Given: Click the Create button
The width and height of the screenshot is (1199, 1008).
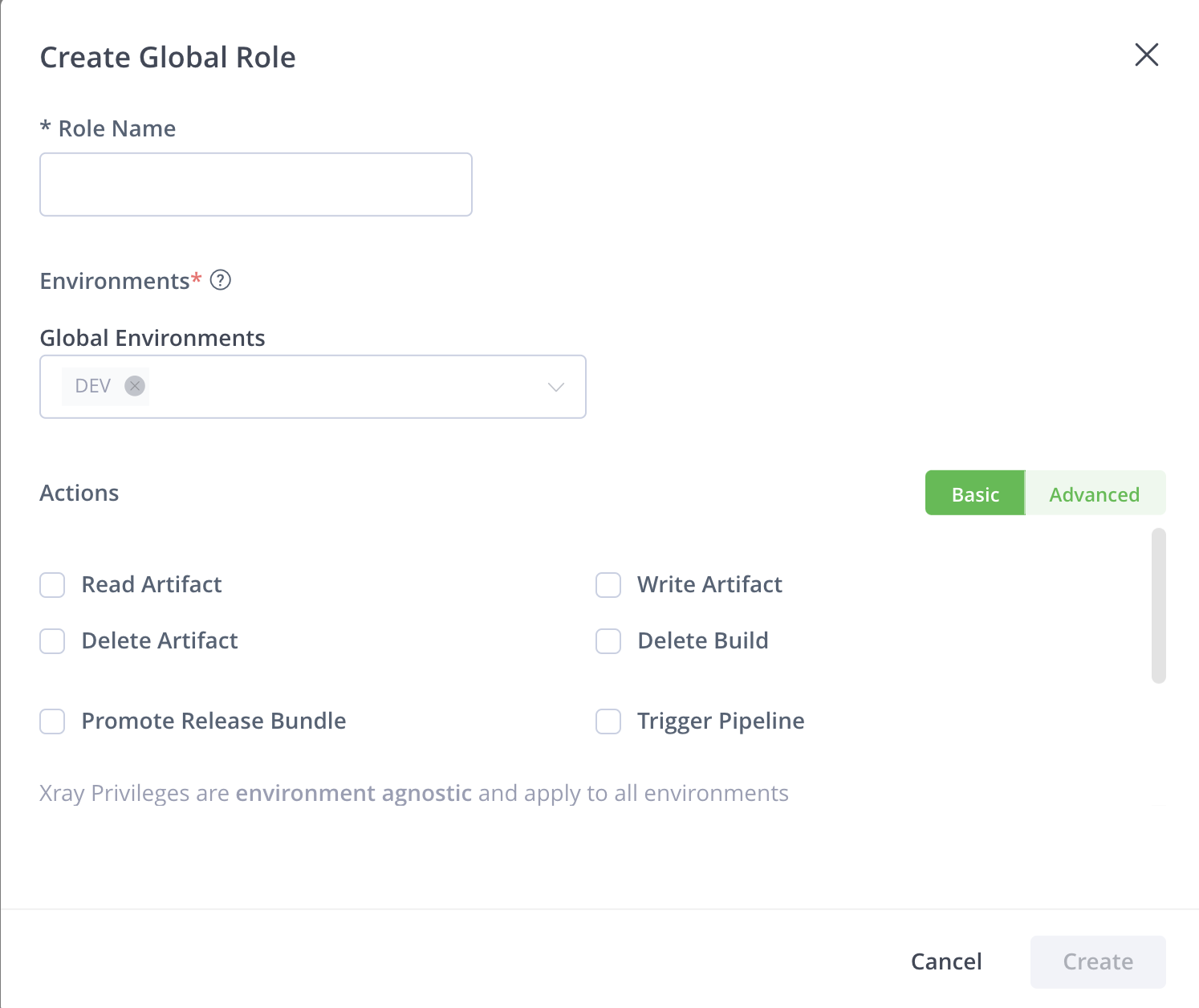Looking at the screenshot, I should (1097, 961).
